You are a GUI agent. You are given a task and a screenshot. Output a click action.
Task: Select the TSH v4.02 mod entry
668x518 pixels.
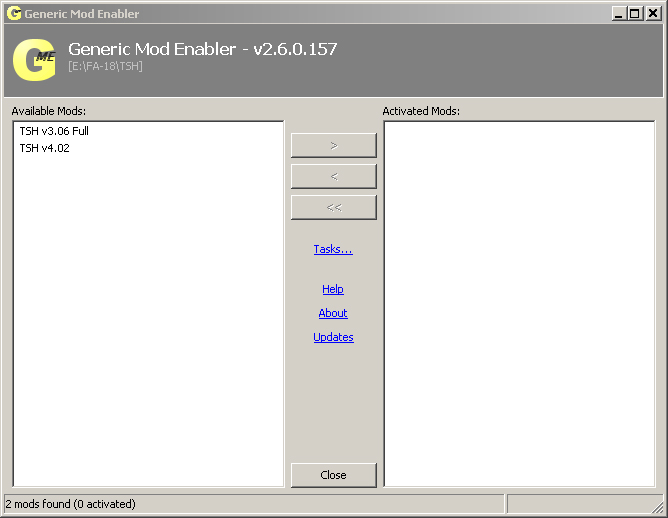click(44, 148)
